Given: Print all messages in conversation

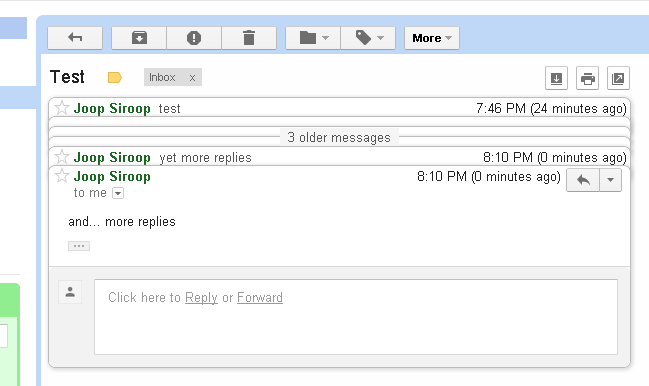Looking at the screenshot, I should (587, 78).
